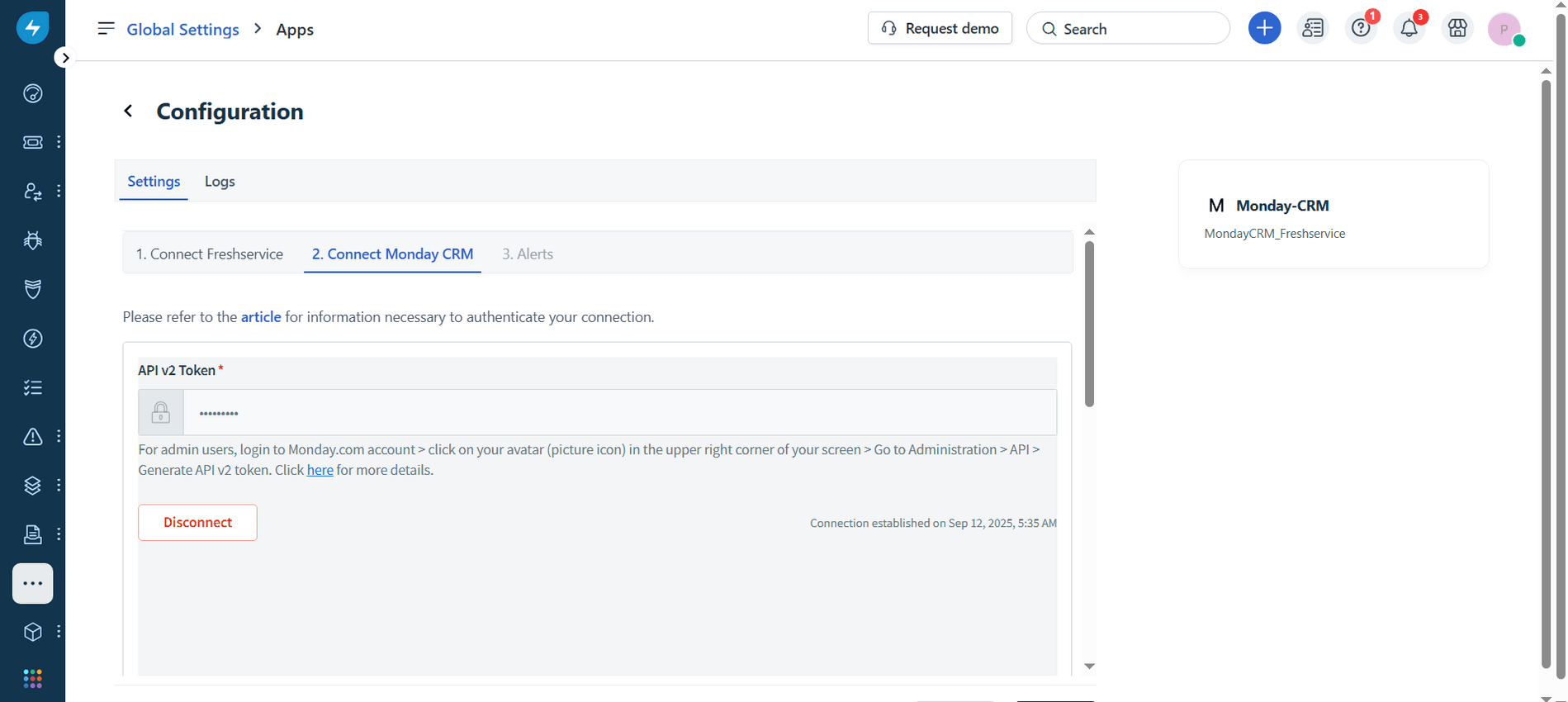Click the highlighted three-dots More icon
The width and height of the screenshot is (1568, 702).
33,584
